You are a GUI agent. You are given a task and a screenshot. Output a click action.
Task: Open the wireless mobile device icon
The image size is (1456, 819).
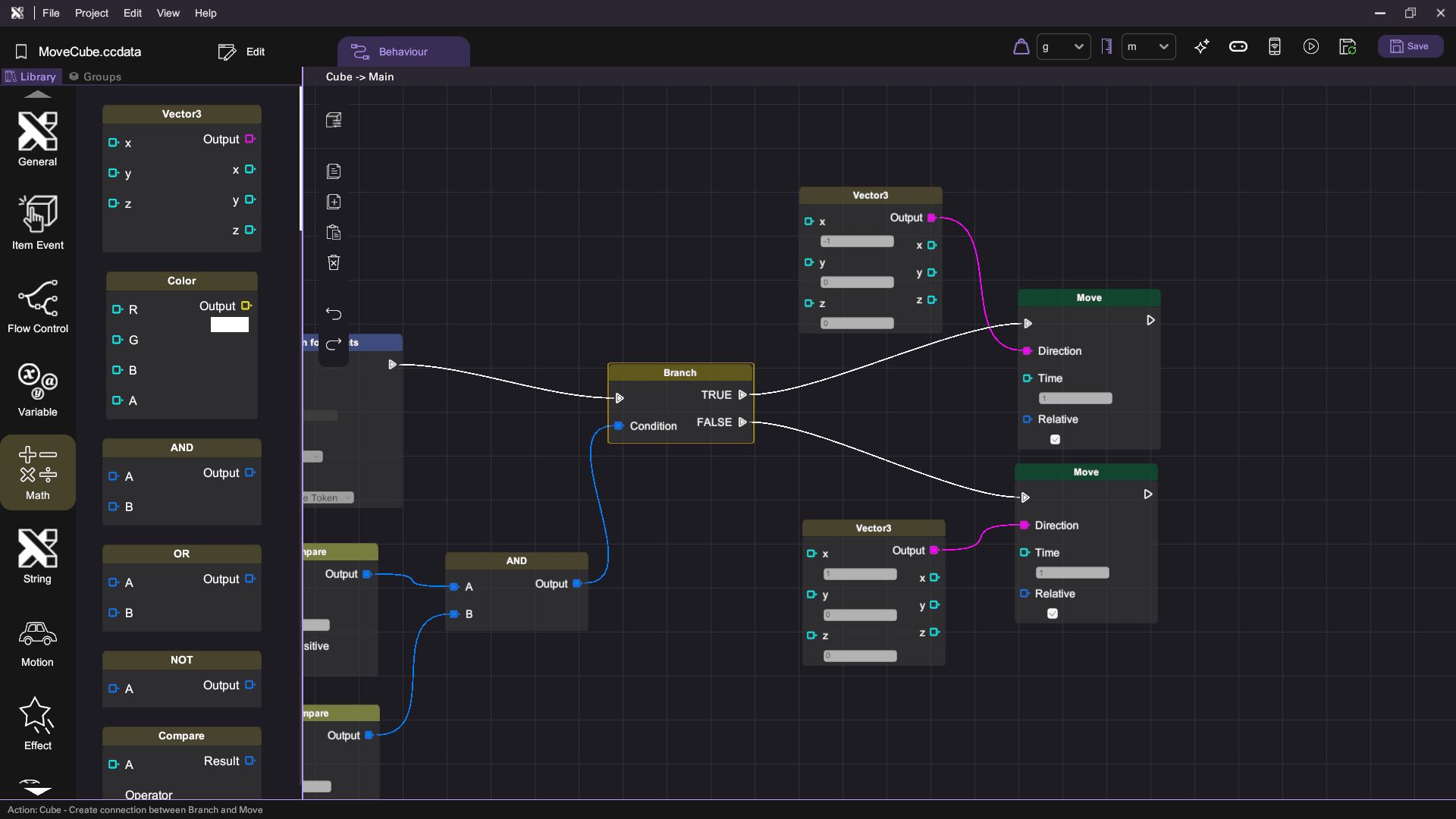(1274, 47)
